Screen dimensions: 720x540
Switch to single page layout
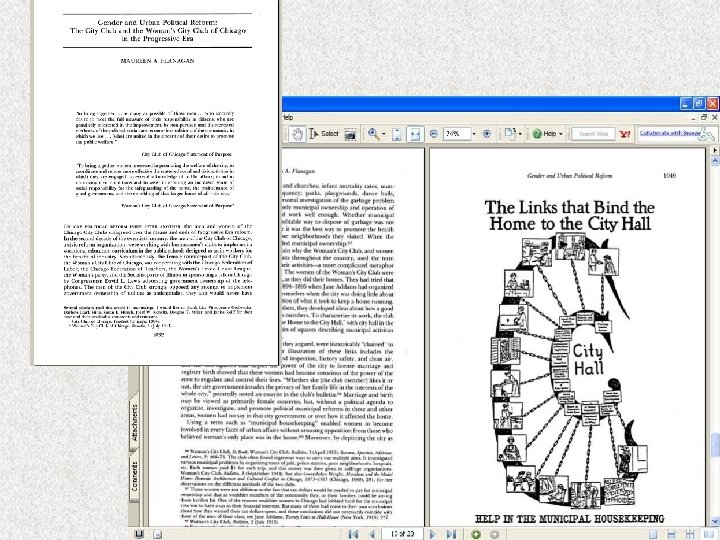[x=652, y=534]
